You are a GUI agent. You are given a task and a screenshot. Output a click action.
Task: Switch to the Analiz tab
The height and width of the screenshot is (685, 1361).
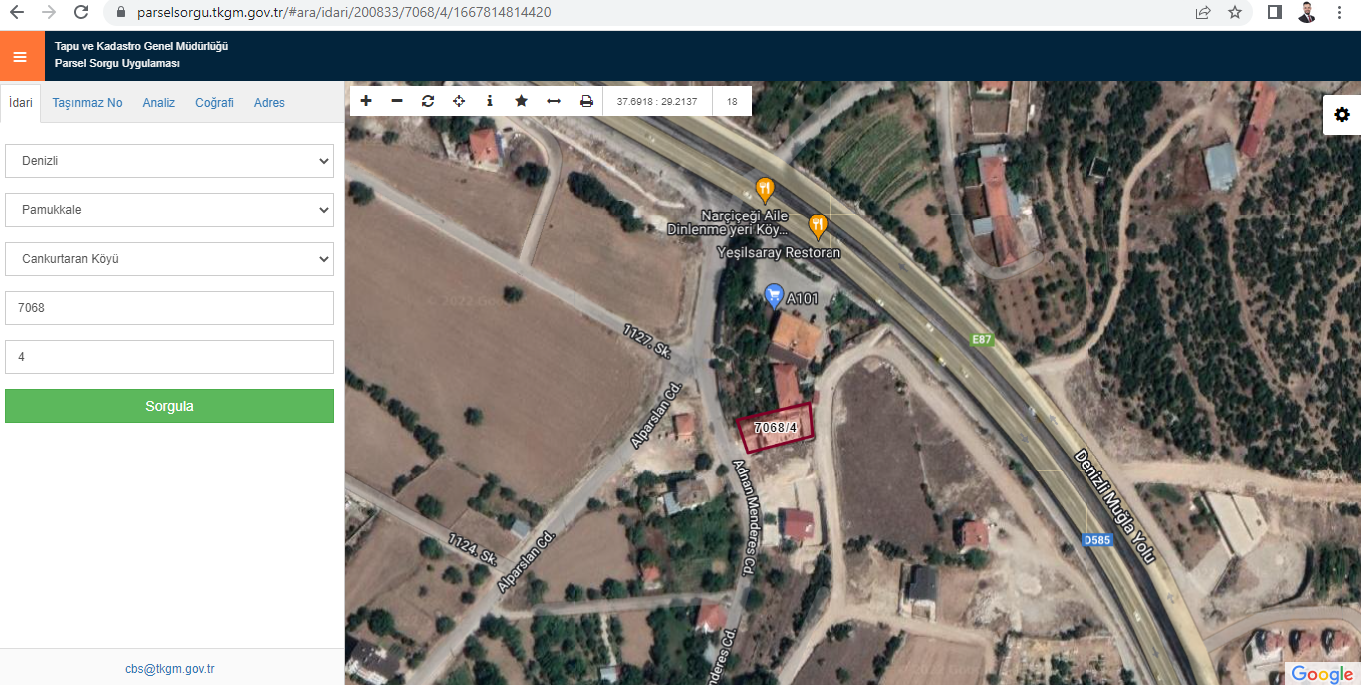(x=159, y=103)
